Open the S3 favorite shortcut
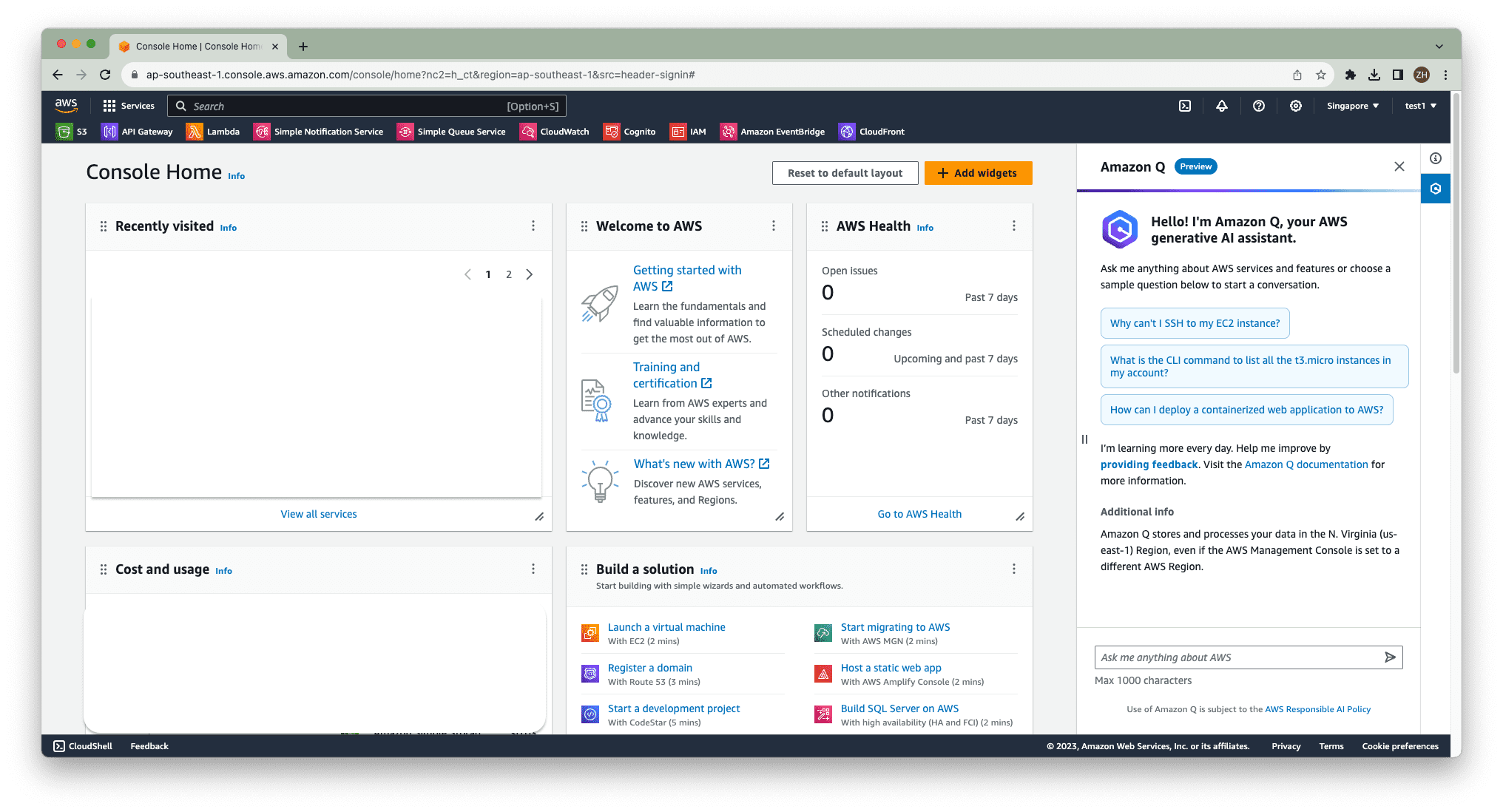Viewport: 1503px width, 812px height. (x=72, y=132)
